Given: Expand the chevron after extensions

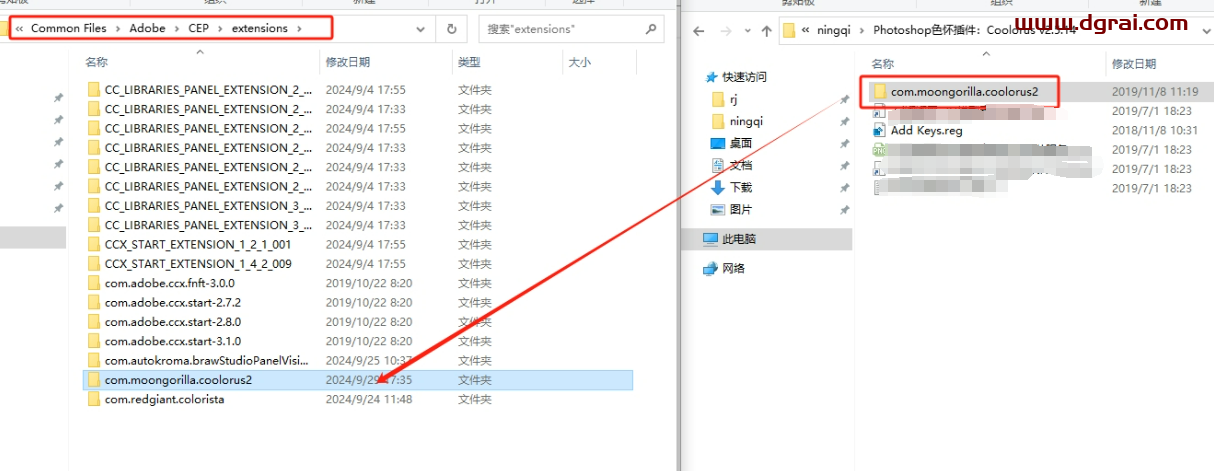Looking at the screenshot, I should point(299,28).
